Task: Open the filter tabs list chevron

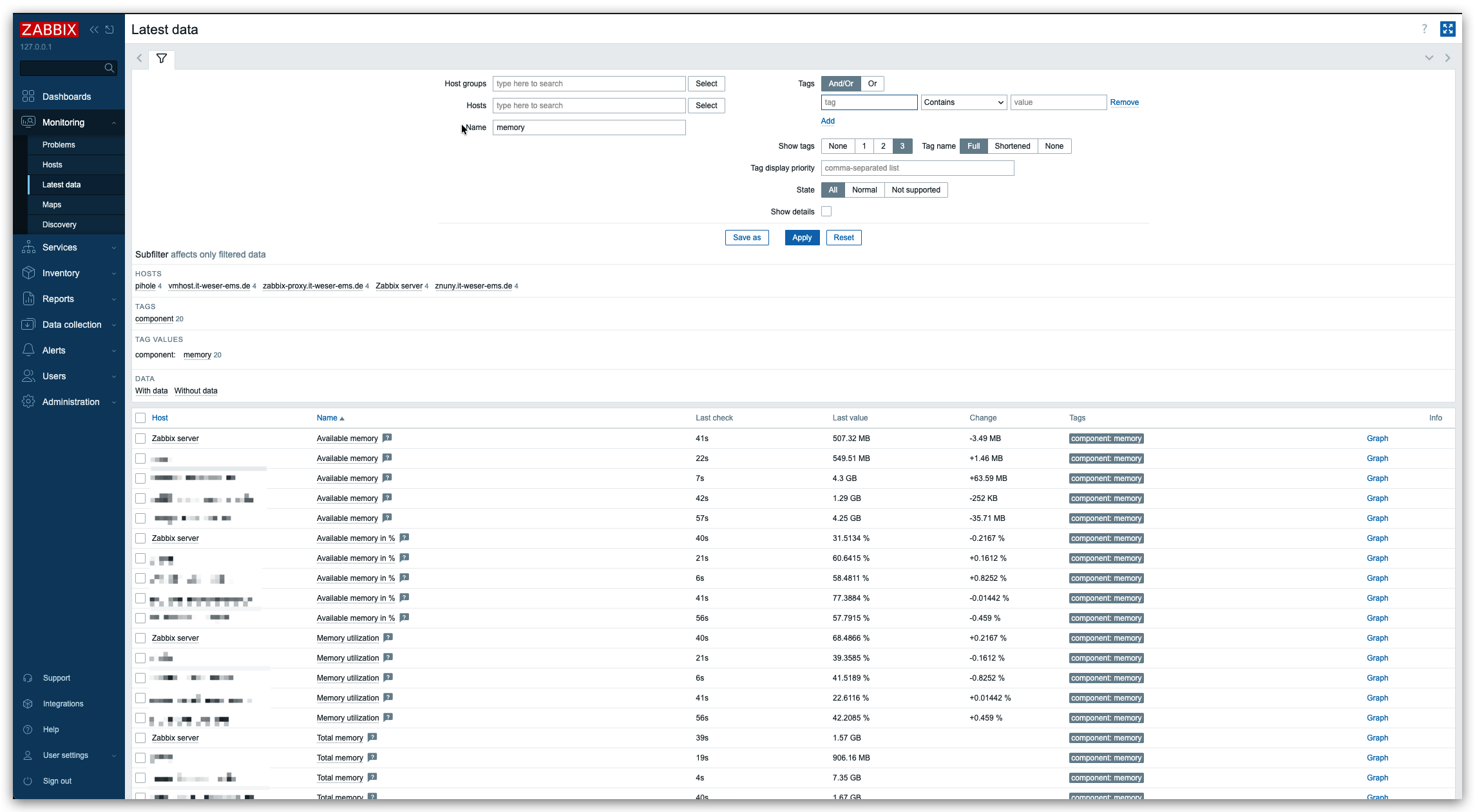Action: coord(1429,58)
